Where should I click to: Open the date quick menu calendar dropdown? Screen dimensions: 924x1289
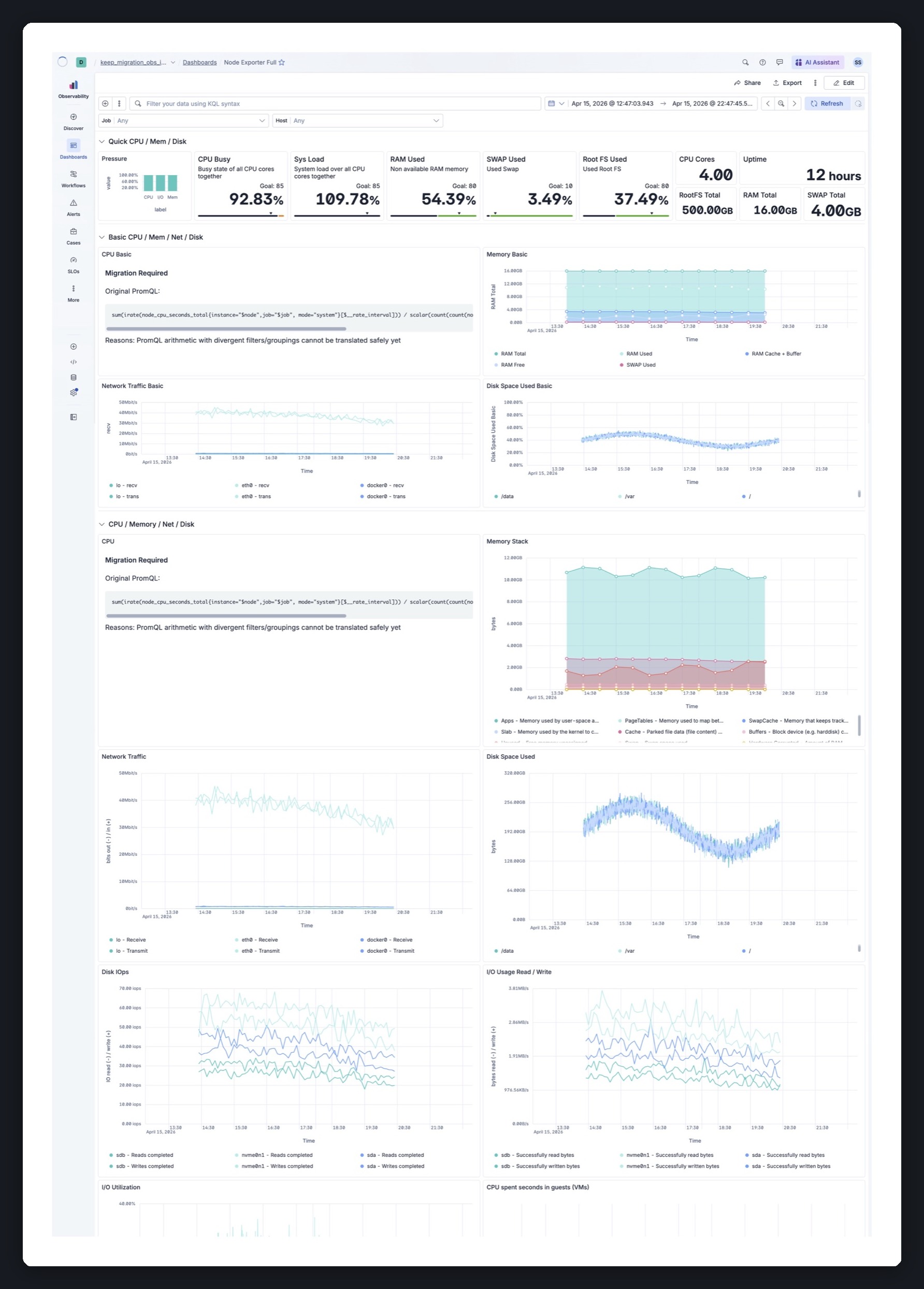tap(556, 104)
